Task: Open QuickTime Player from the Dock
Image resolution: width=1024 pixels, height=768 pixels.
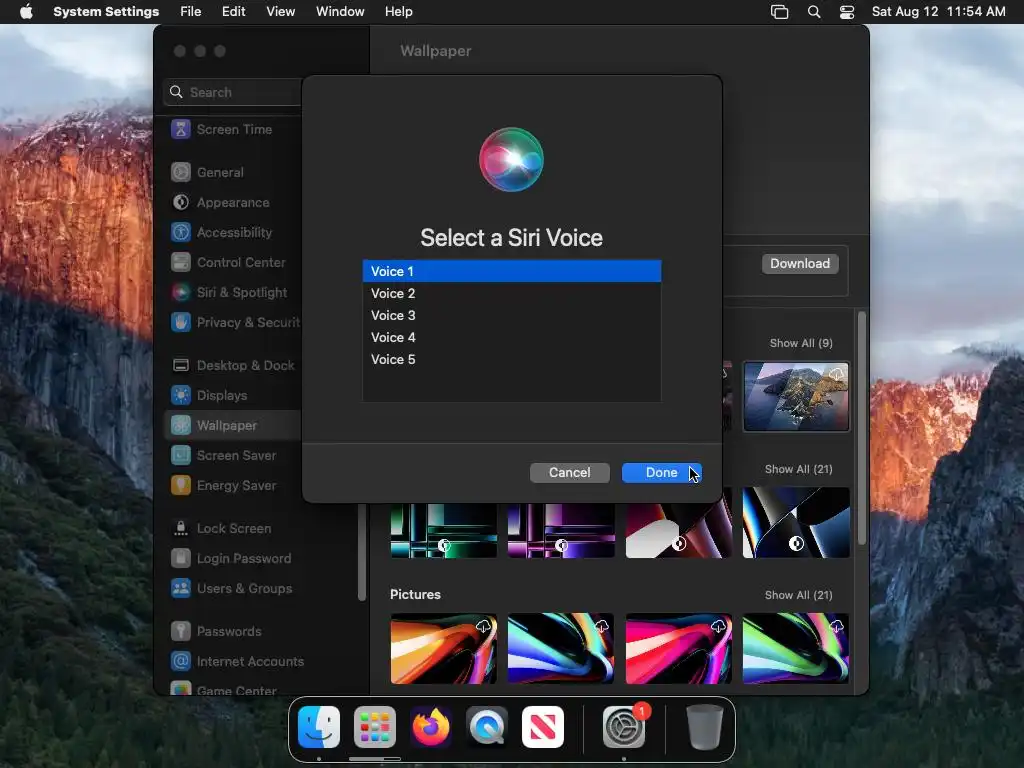Action: tap(487, 727)
